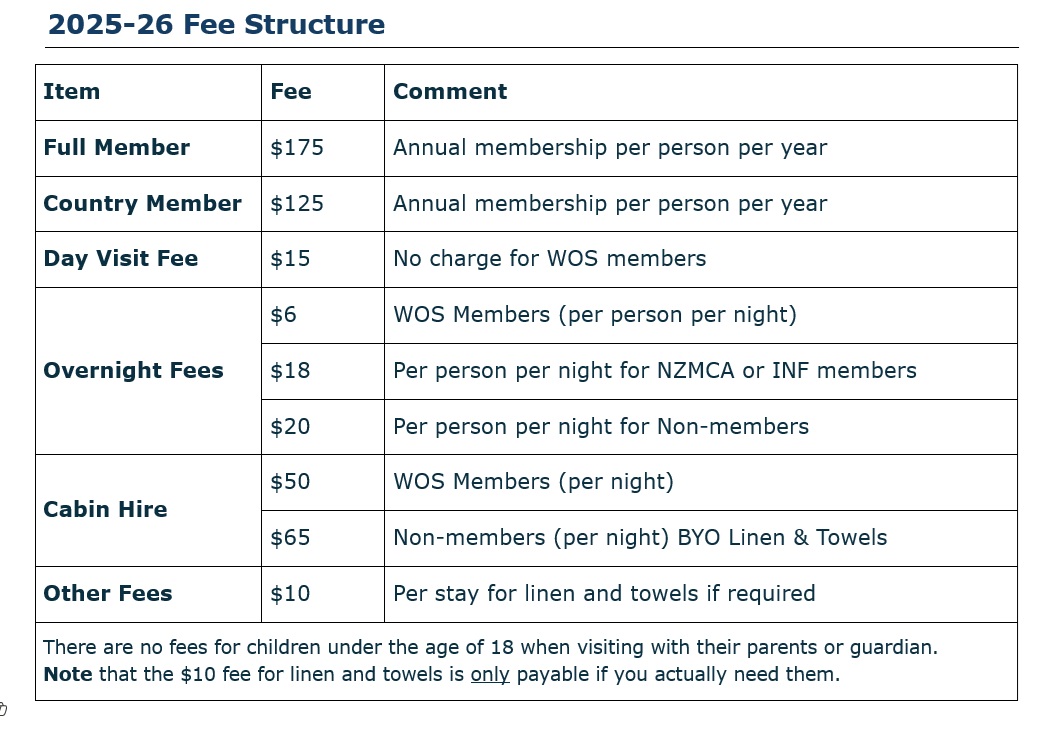Click the $175 fee cell
Viewport: 1049px width, 729px height.
[x=297, y=148]
